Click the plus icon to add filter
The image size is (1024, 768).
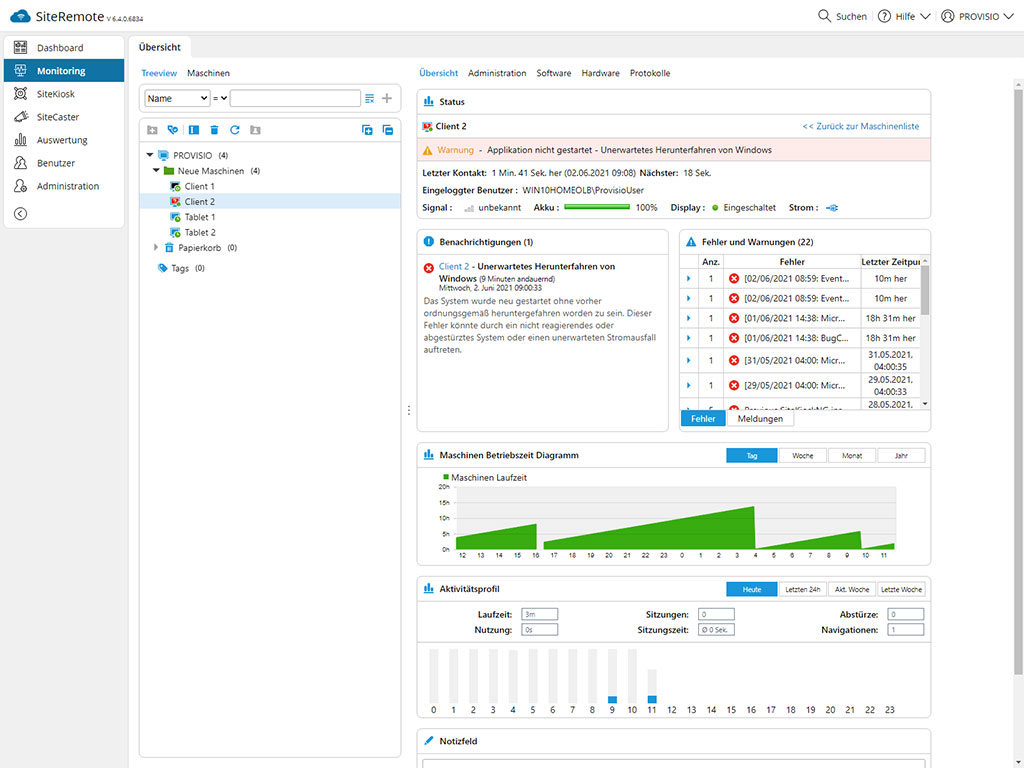[x=387, y=98]
